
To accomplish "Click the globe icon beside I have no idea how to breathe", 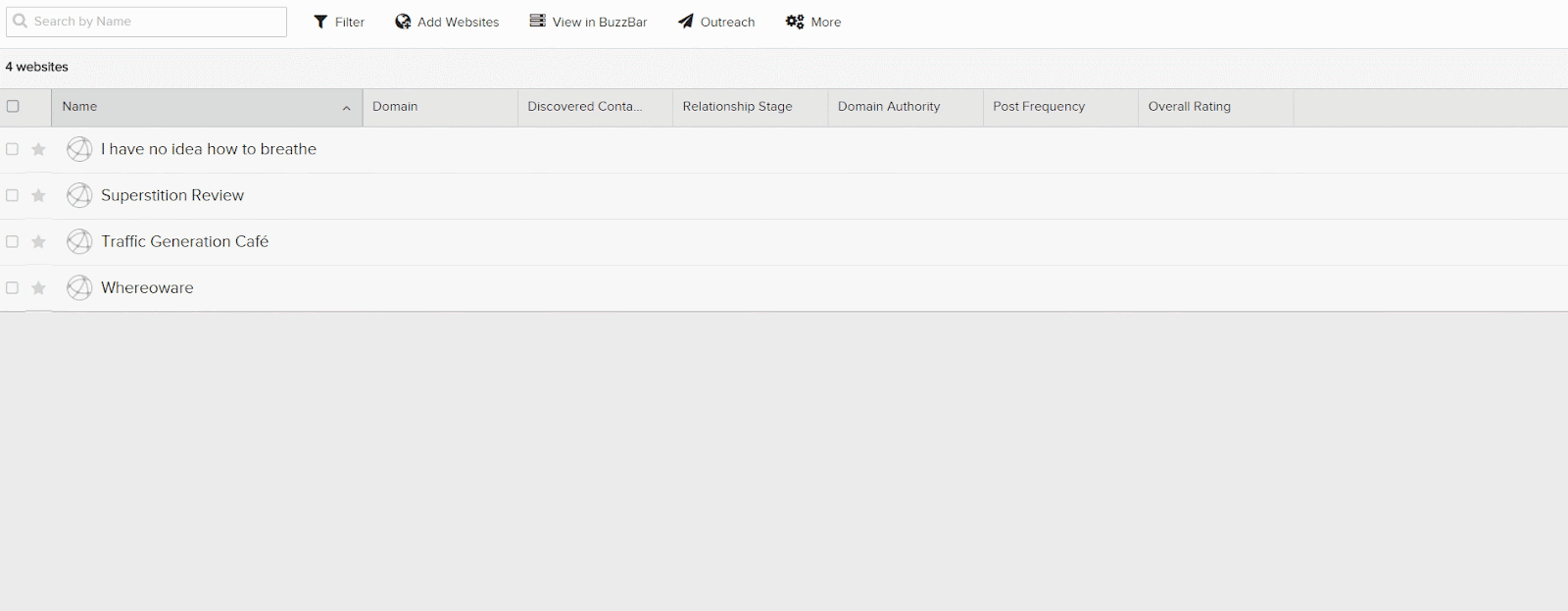I will [x=79, y=149].
